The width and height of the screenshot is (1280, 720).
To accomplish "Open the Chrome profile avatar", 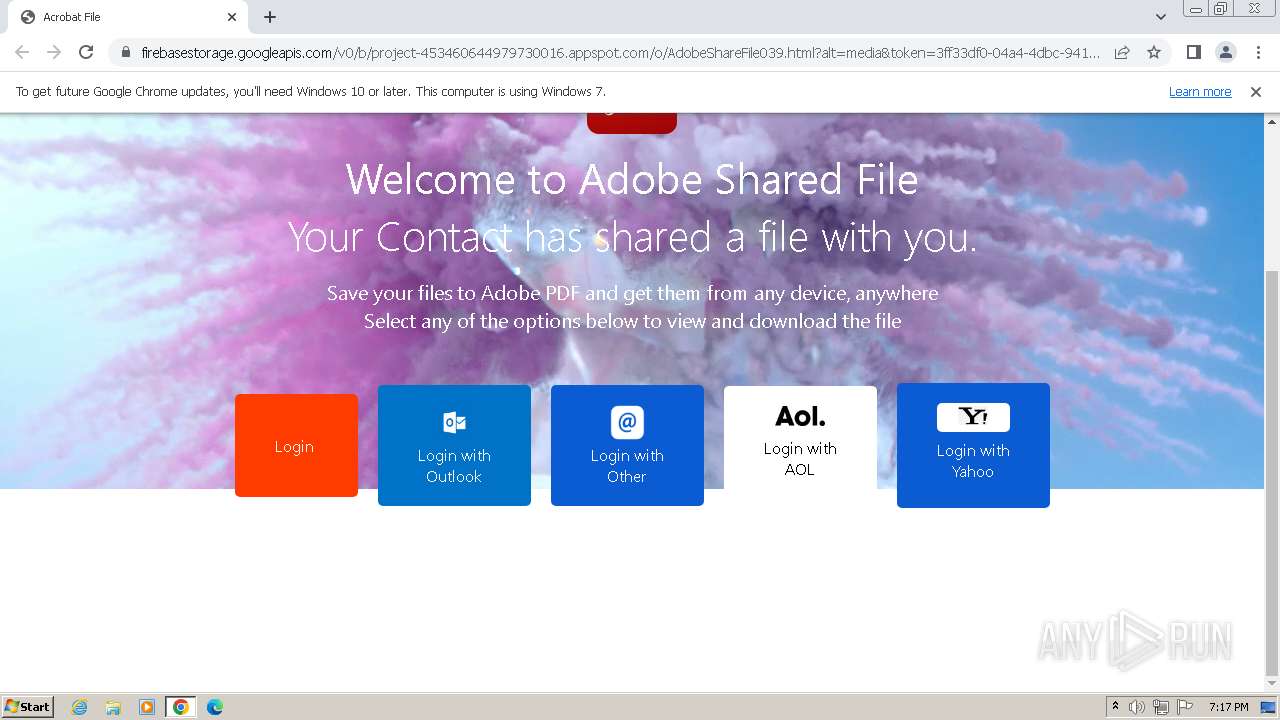I will 1225,52.
